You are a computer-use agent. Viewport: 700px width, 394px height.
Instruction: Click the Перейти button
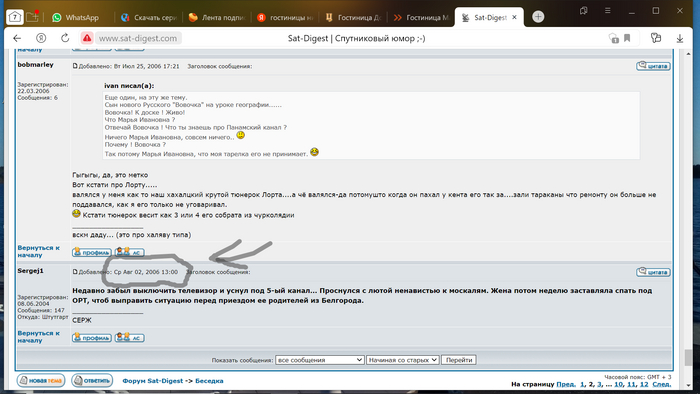[459, 360]
